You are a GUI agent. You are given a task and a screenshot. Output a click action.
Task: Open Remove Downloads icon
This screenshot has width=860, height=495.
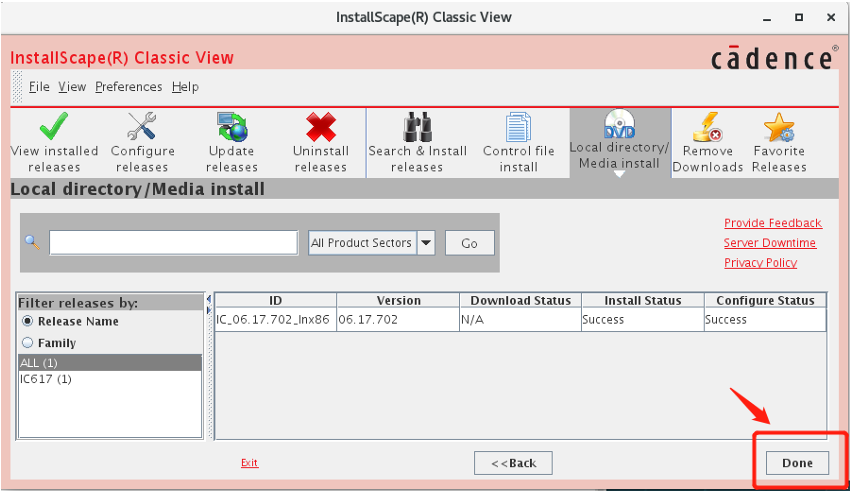[707, 128]
